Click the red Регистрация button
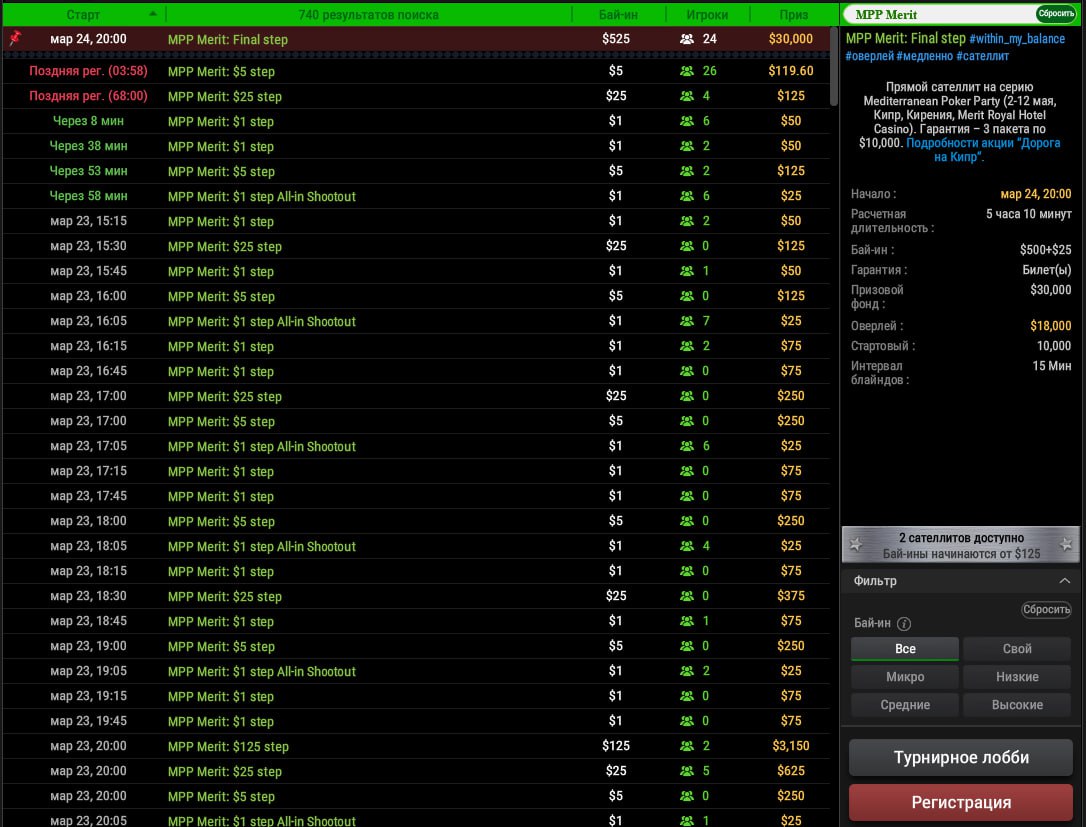The image size is (1086, 827). coord(961,802)
